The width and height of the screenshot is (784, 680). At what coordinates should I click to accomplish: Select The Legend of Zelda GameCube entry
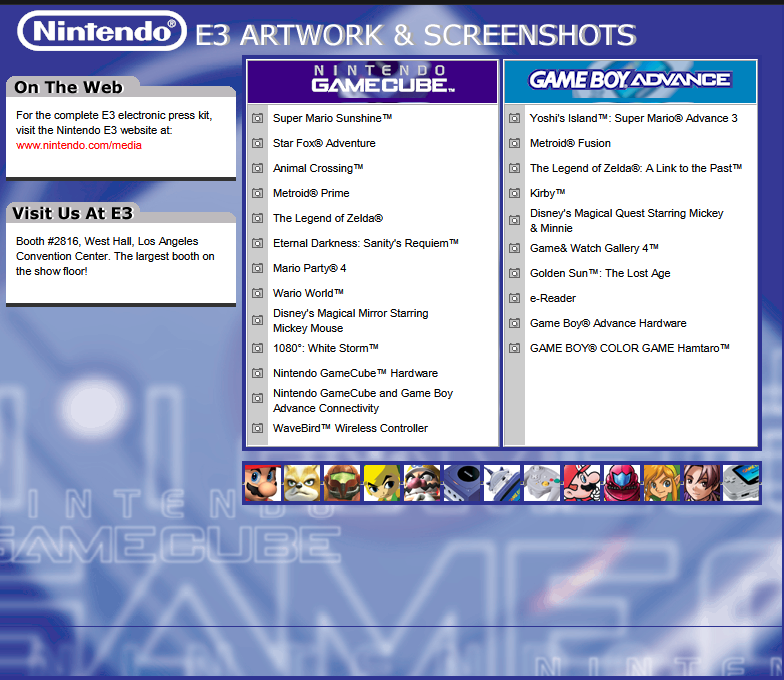click(328, 218)
